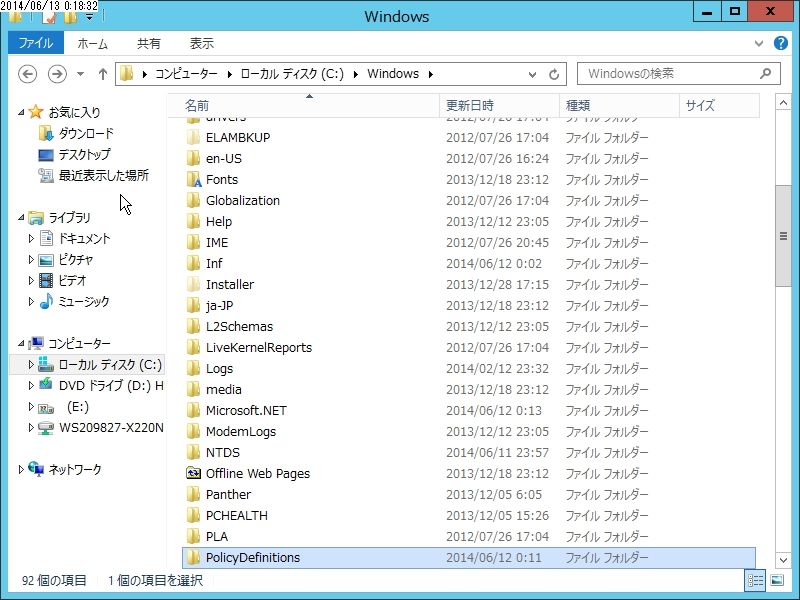Click the Fonts folder icon

pyautogui.click(x=193, y=180)
